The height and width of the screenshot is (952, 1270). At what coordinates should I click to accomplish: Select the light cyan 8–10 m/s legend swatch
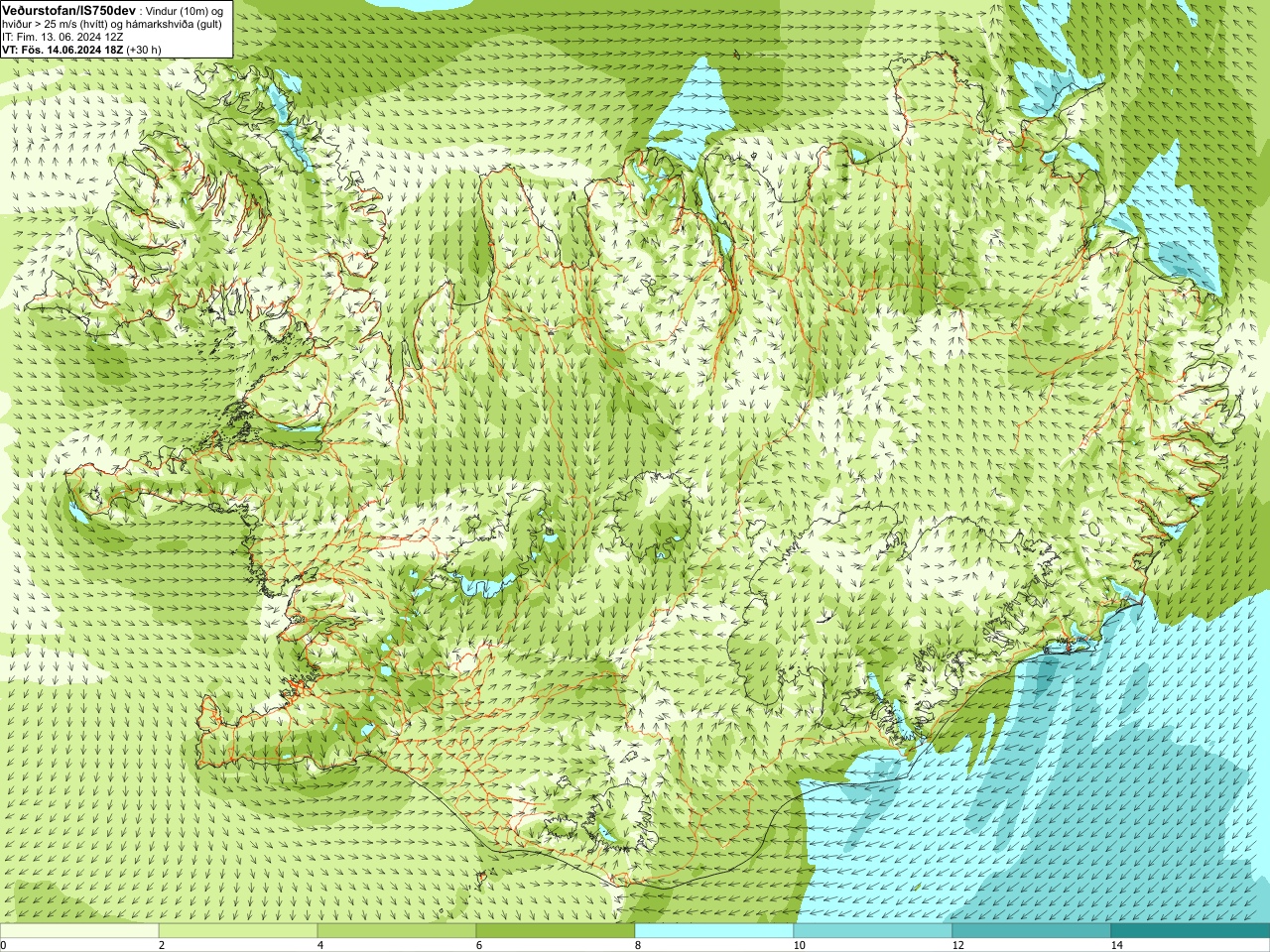(x=714, y=931)
